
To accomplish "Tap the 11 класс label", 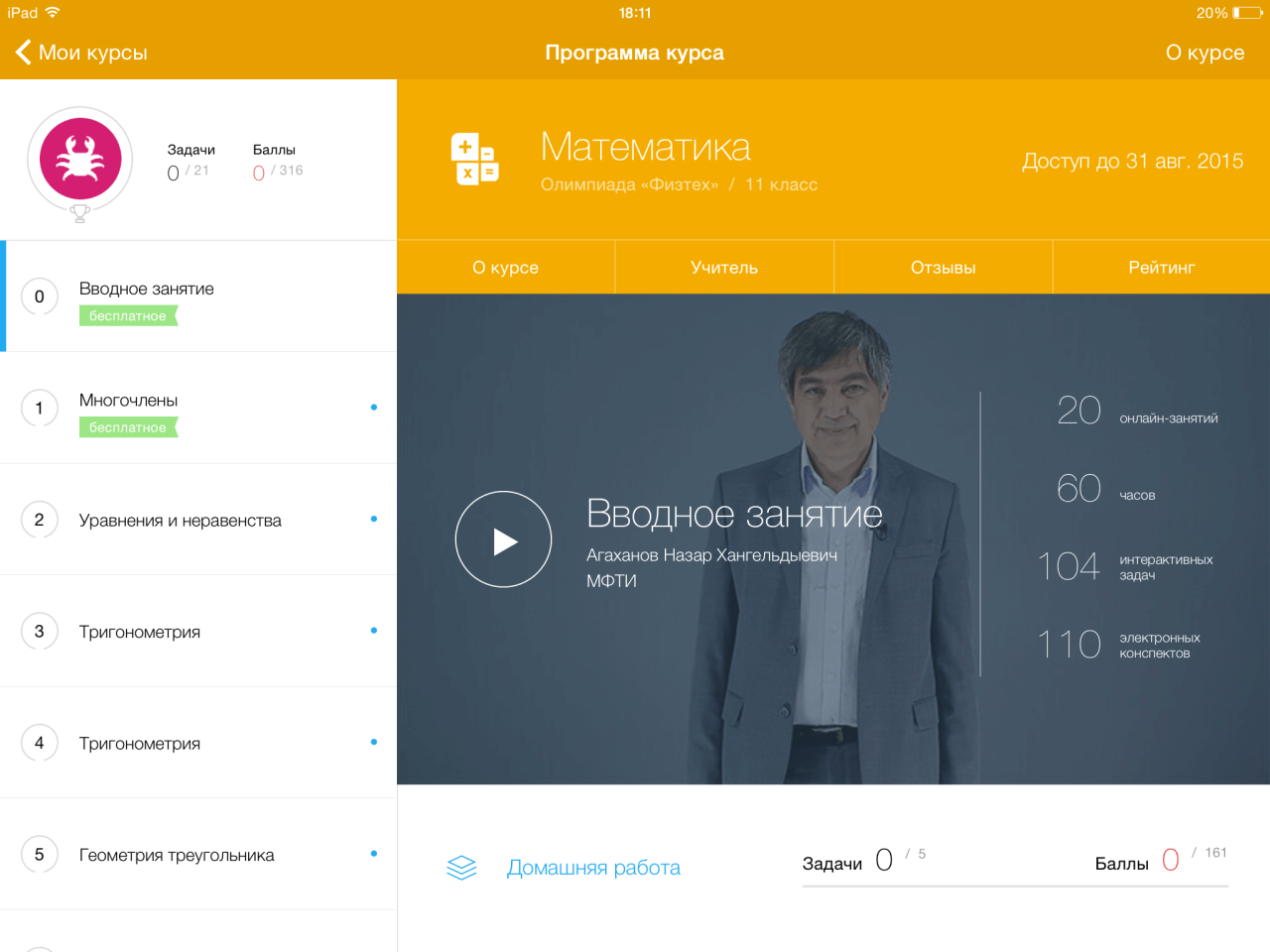I will point(782,184).
